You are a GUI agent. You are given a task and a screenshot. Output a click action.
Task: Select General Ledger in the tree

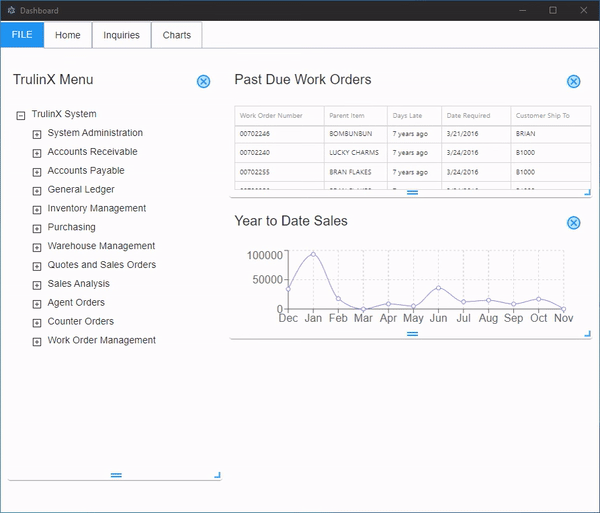pyautogui.click(x=81, y=189)
